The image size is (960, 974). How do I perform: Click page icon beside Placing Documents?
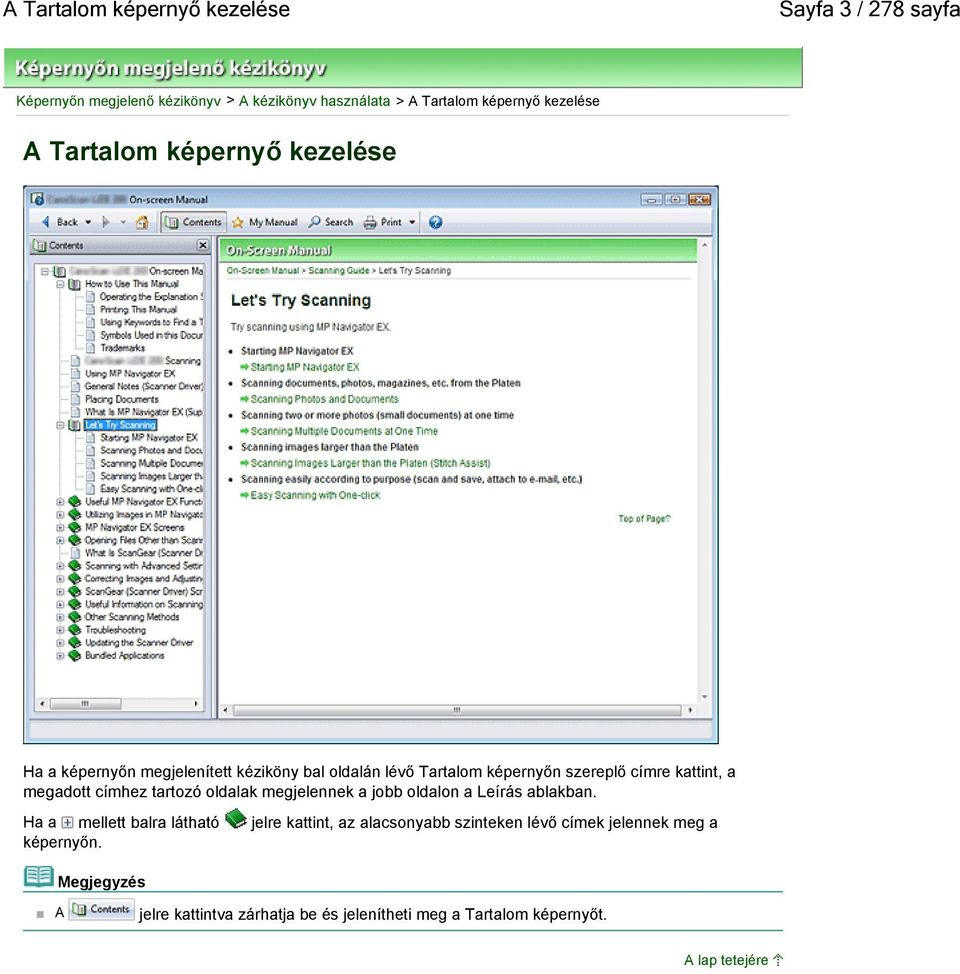pyautogui.click(x=75, y=399)
